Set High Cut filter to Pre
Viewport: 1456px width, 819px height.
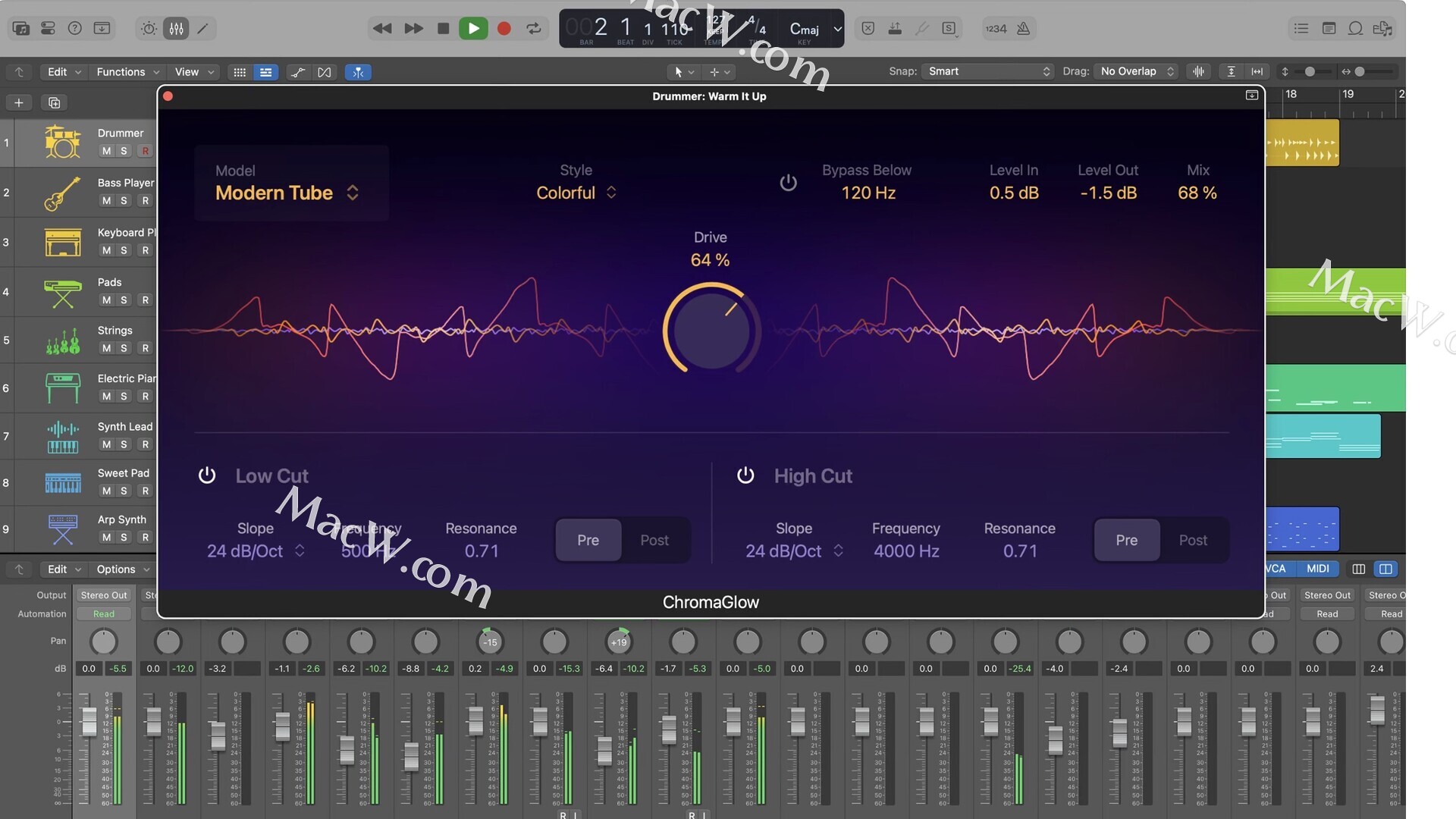[x=1126, y=540]
